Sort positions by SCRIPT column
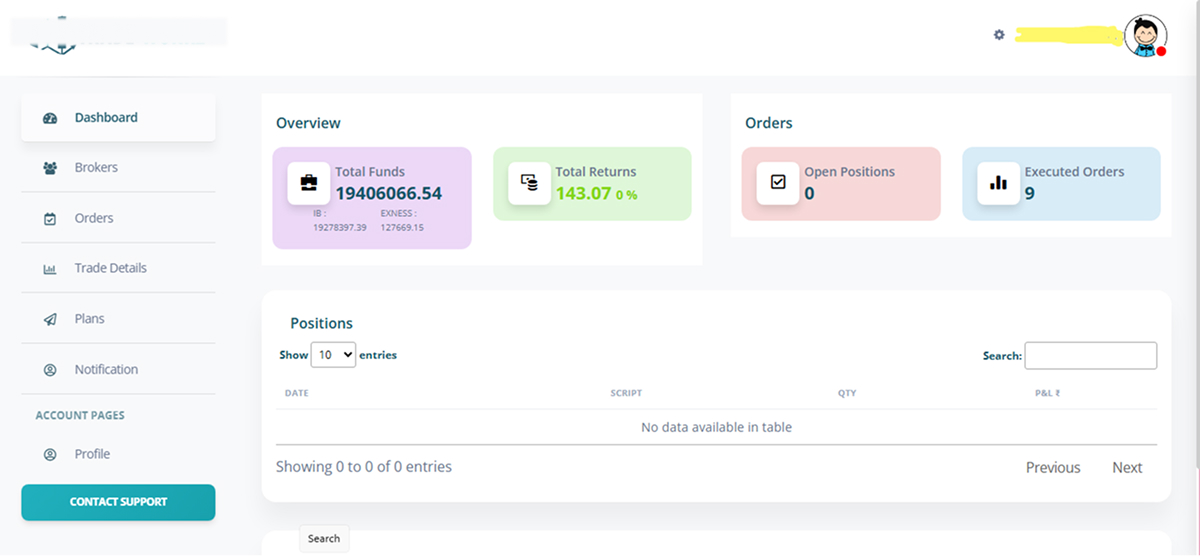 tap(626, 393)
